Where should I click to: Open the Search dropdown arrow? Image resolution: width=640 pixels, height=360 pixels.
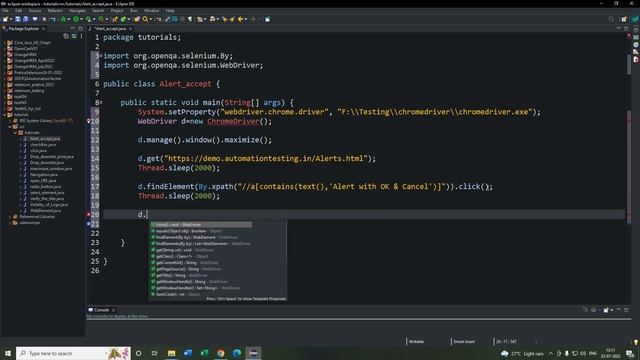click(x=150, y=19)
